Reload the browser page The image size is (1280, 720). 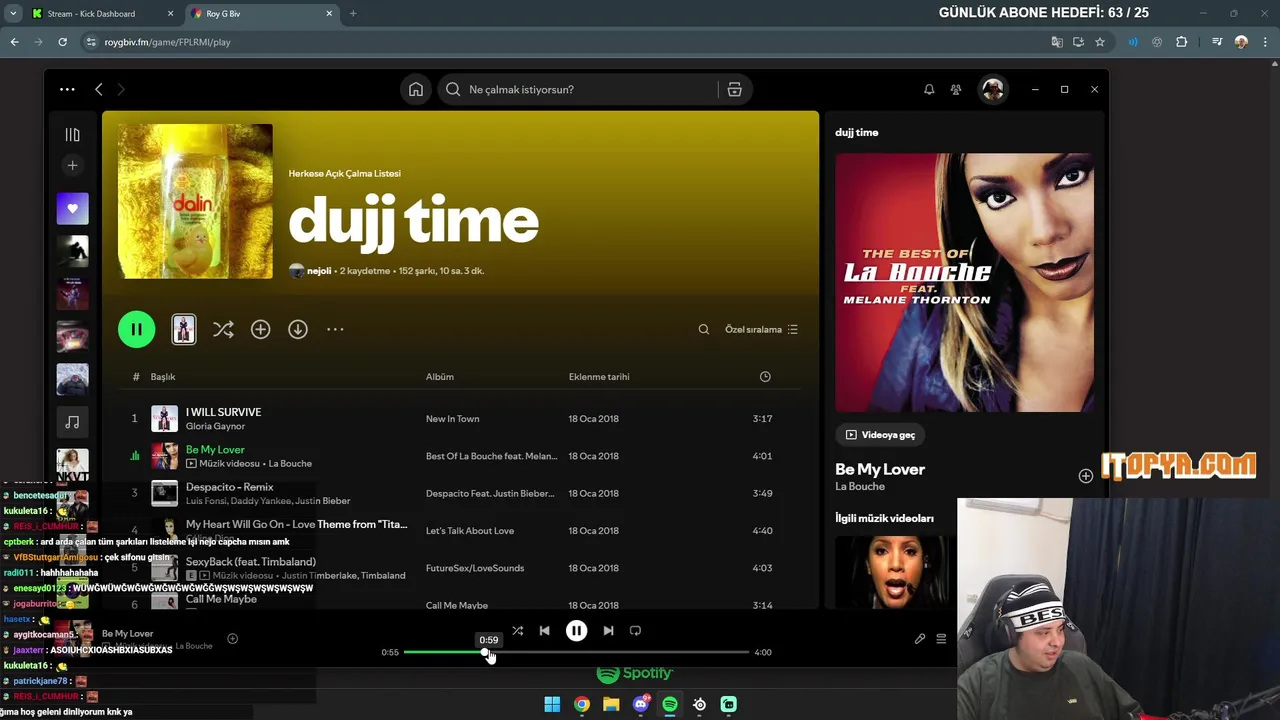pos(62,42)
